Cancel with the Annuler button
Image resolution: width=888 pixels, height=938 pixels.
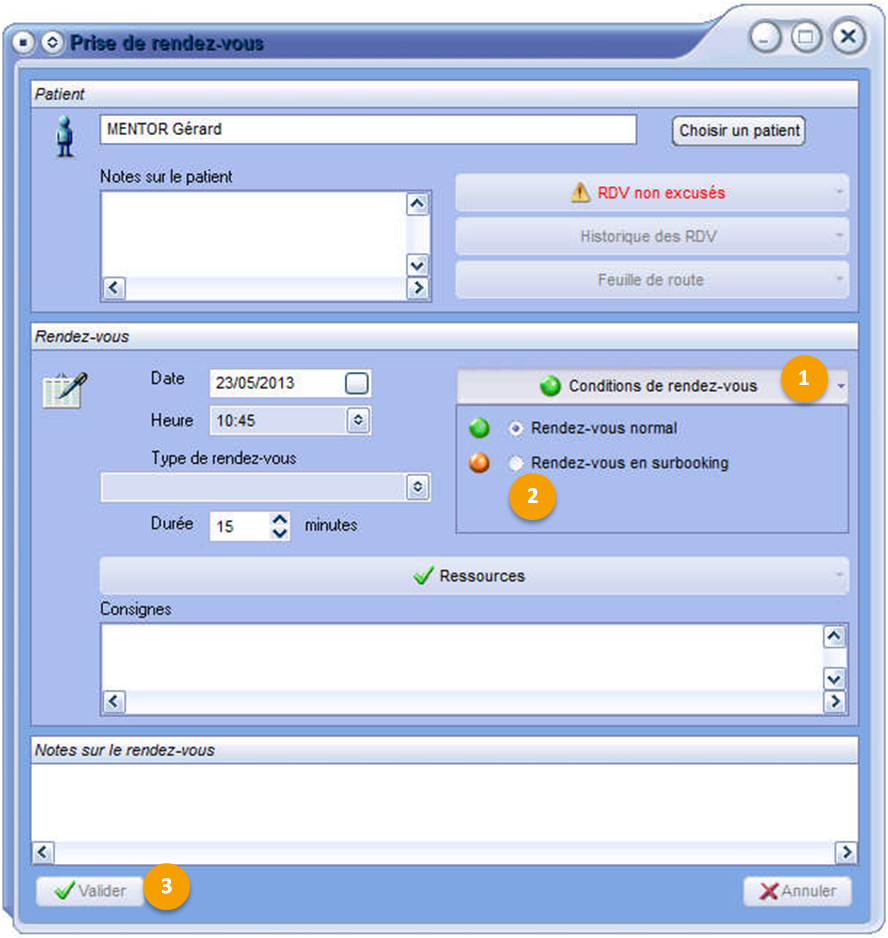pyautogui.click(x=797, y=891)
